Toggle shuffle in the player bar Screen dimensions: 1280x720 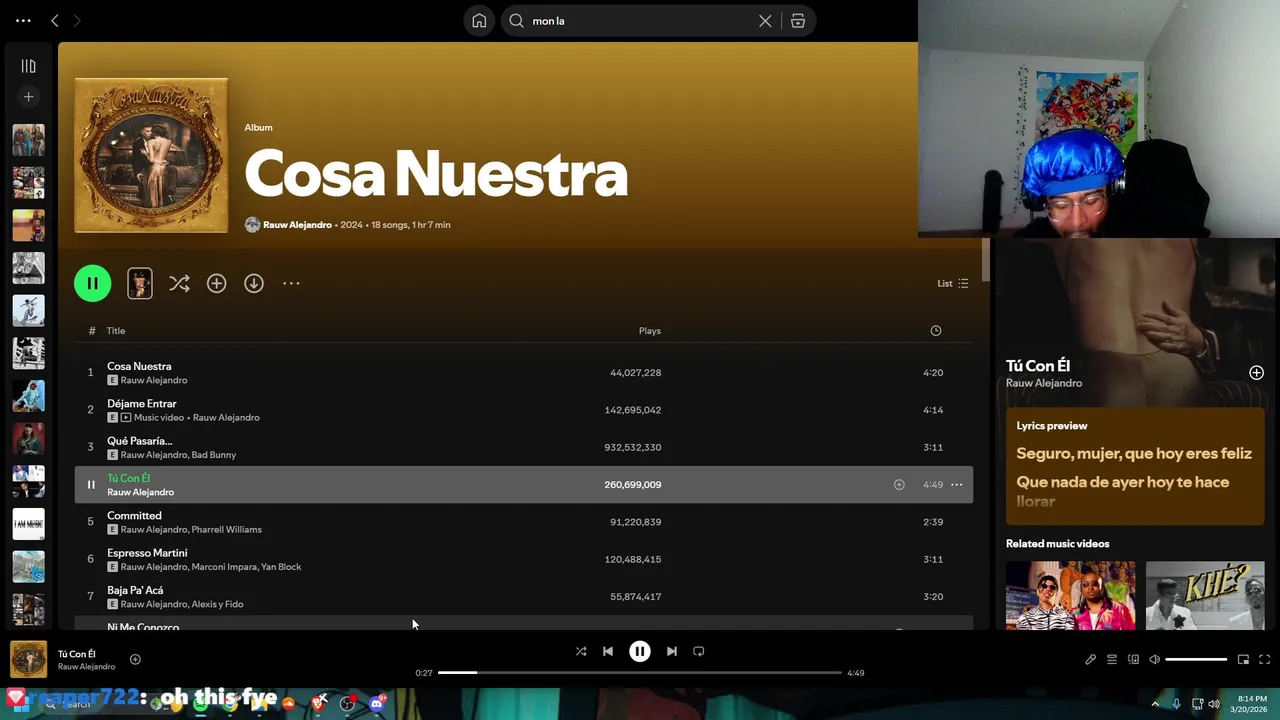(581, 651)
